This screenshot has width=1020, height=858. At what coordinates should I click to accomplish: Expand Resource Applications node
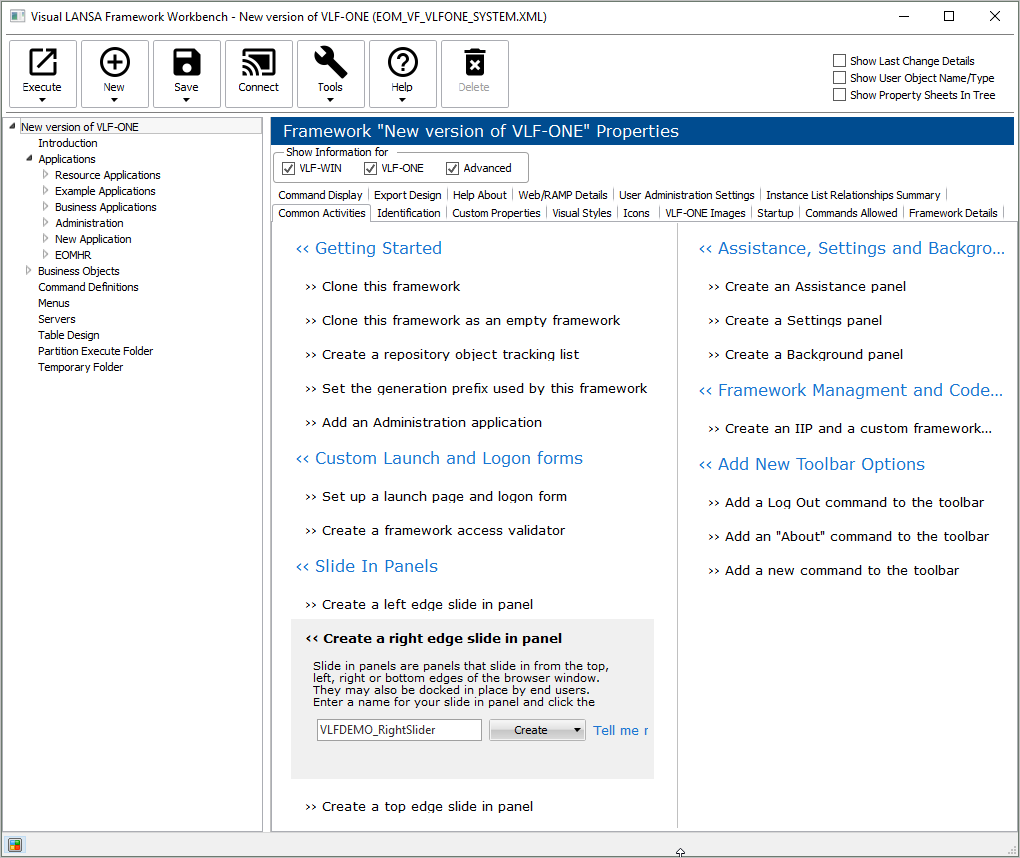click(x=46, y=174)
